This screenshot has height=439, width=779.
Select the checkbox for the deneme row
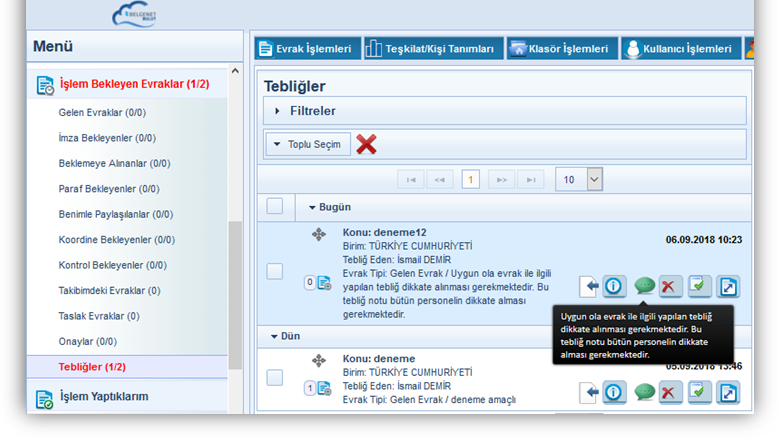click(x=275, y=378)
